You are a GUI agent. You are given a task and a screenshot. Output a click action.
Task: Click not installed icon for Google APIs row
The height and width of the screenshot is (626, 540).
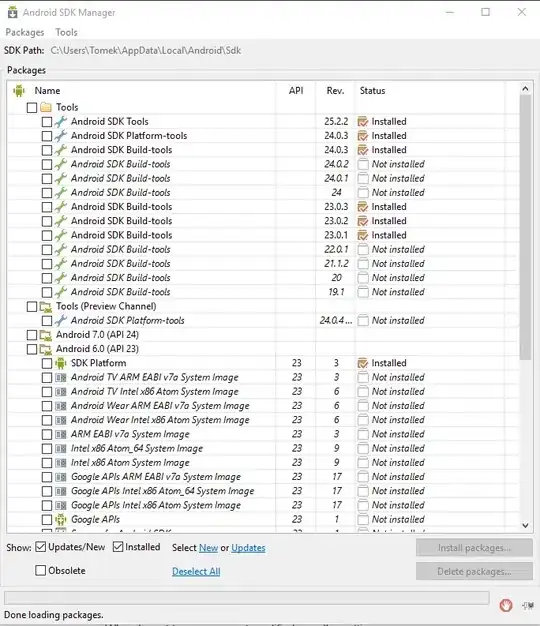pyautogui.click(x=363, y=519)
